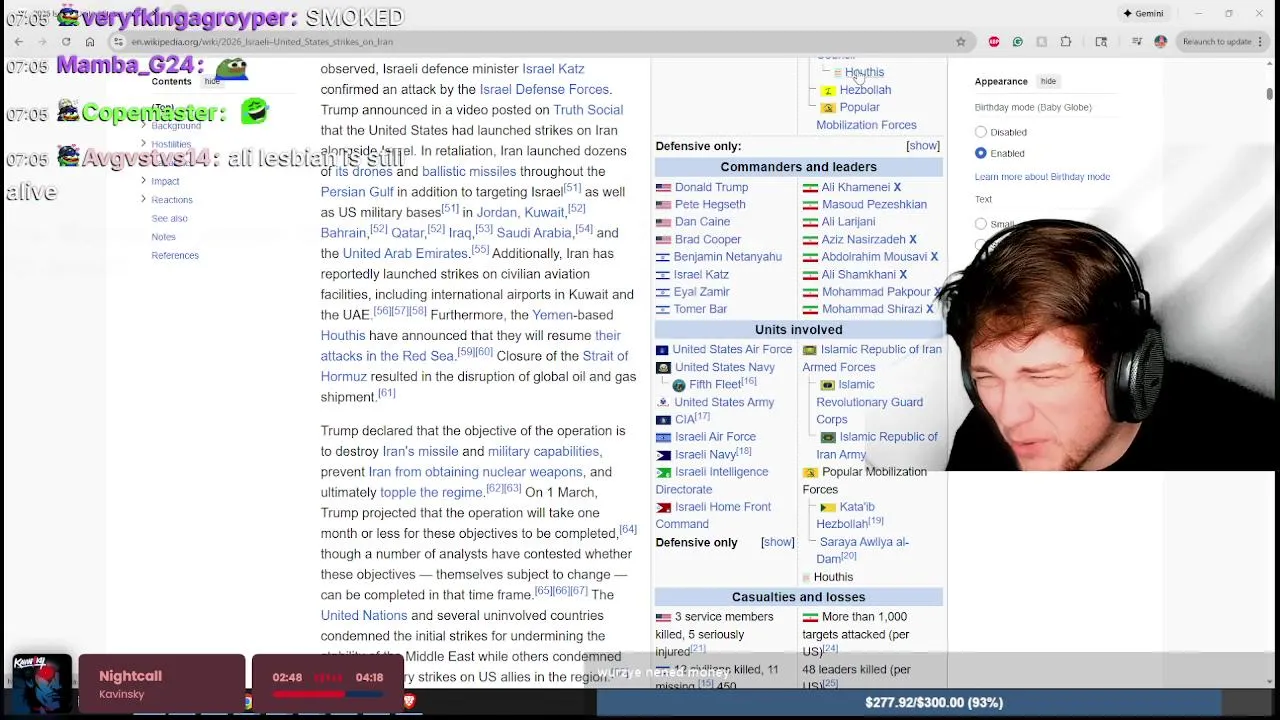Jump to See also in Contents
This screenshot has width=1280, height=720.
click(x=169, y=218)
